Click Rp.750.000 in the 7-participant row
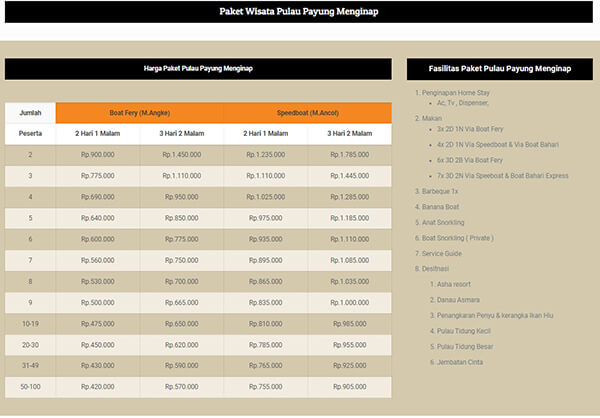This screenshot has height=418, width=600. click(x=182, y=260)
